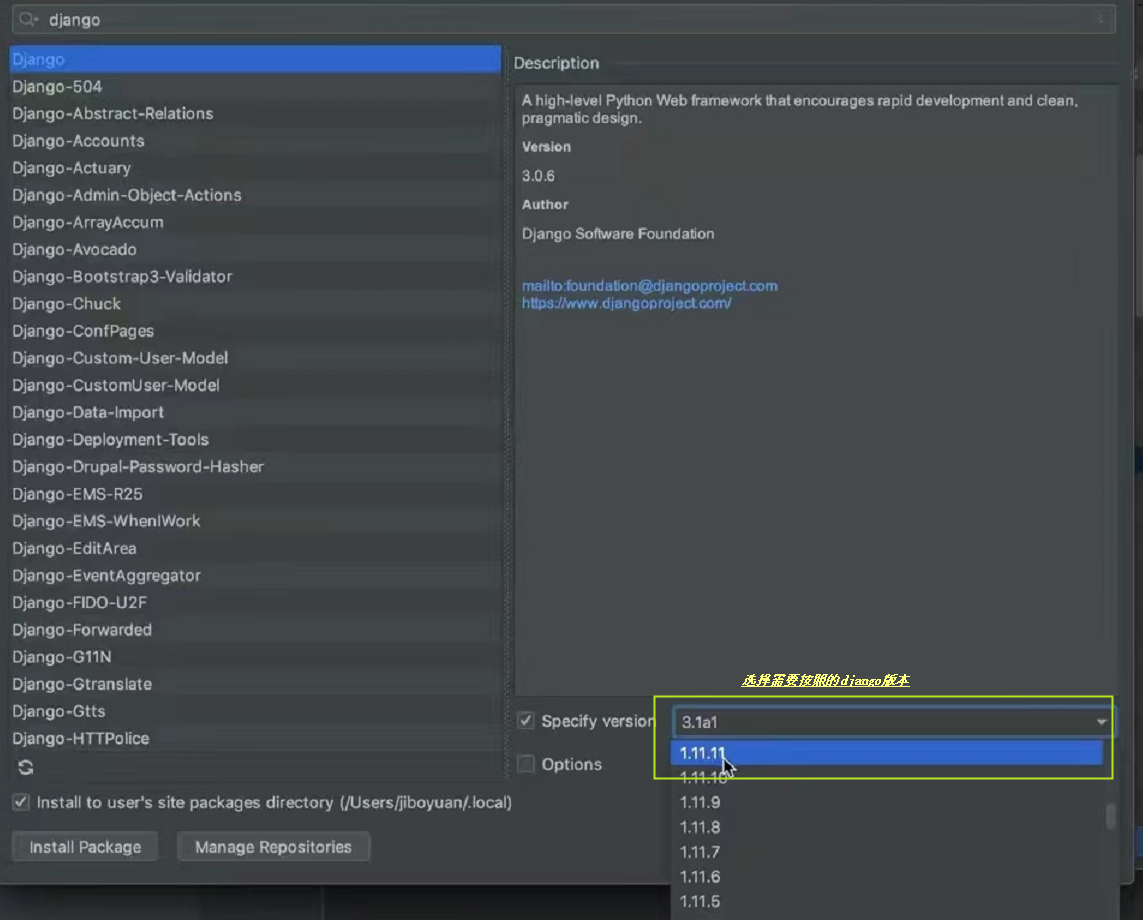Select the Django-Forwarded package
This screenshot has width=1143, height=920.
[x=255, y=629]
